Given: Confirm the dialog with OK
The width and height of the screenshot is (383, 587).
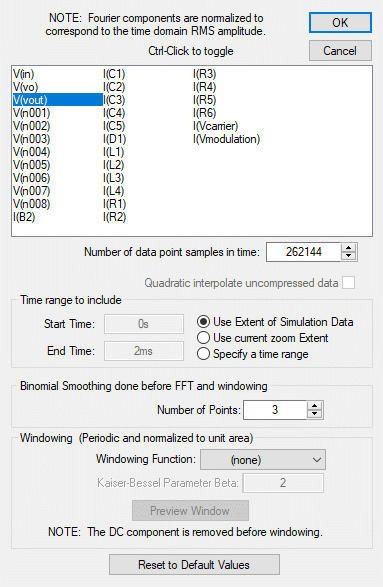Looking at the screenshot, I should 340,22.
